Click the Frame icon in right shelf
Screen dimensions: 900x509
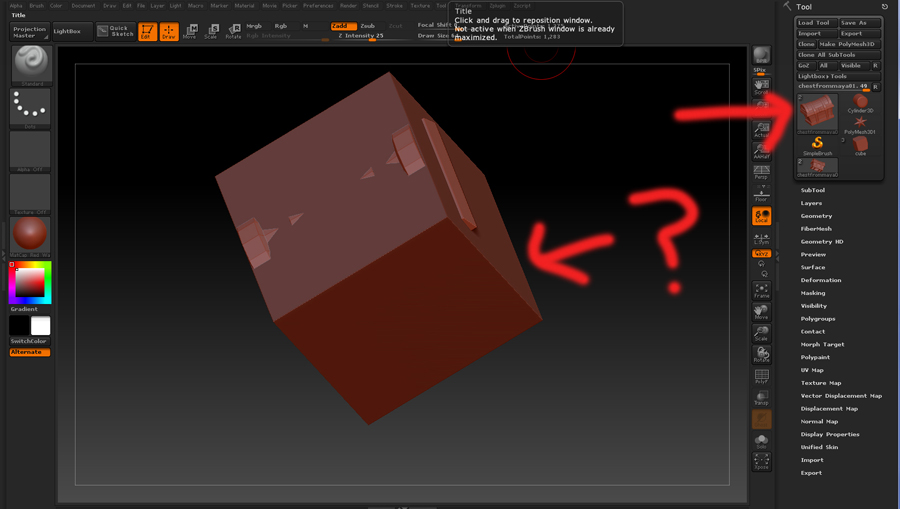pos(762,290)
